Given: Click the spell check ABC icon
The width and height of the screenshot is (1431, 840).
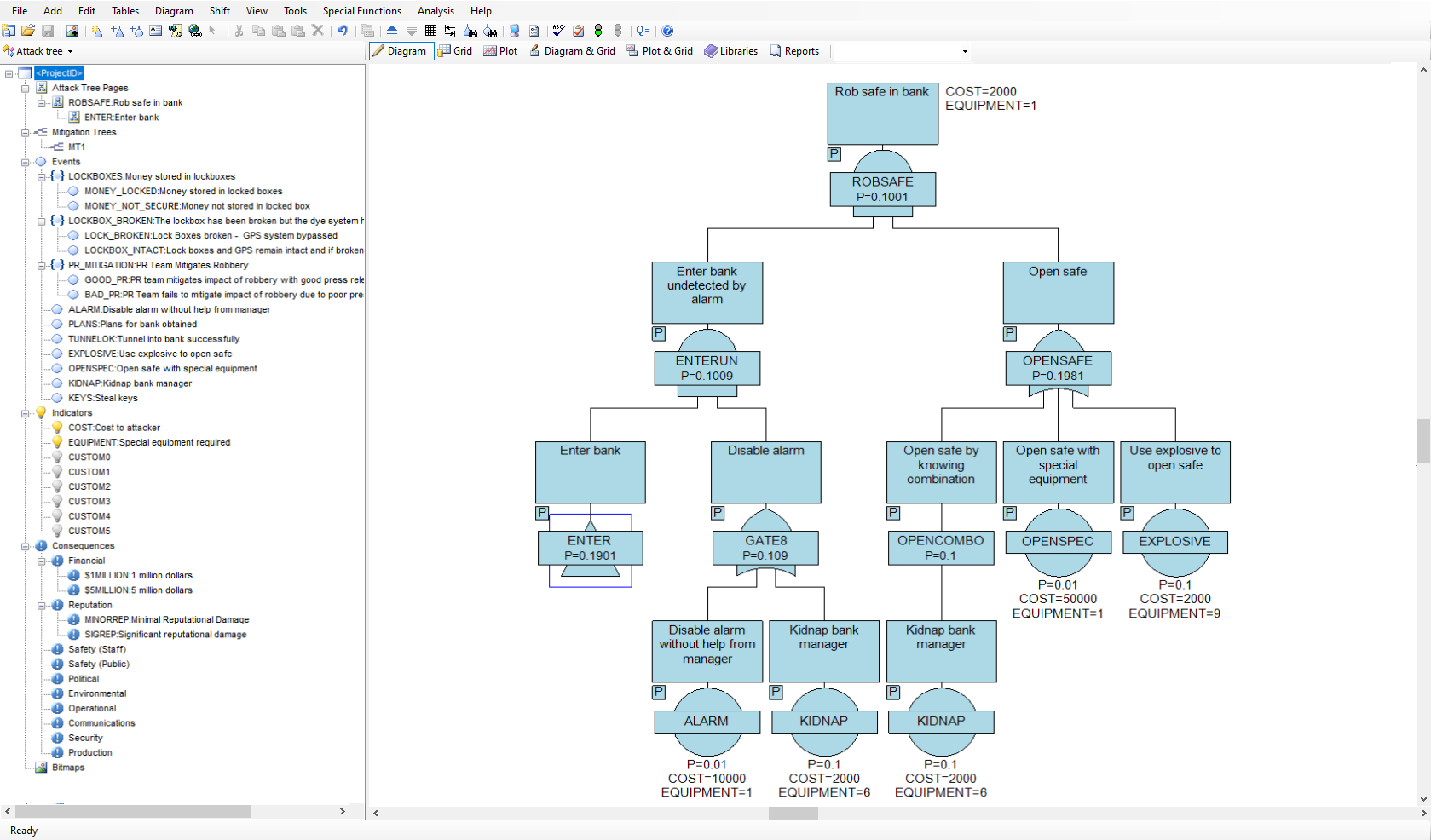Looking at the screenshot, I should point(558,31).
